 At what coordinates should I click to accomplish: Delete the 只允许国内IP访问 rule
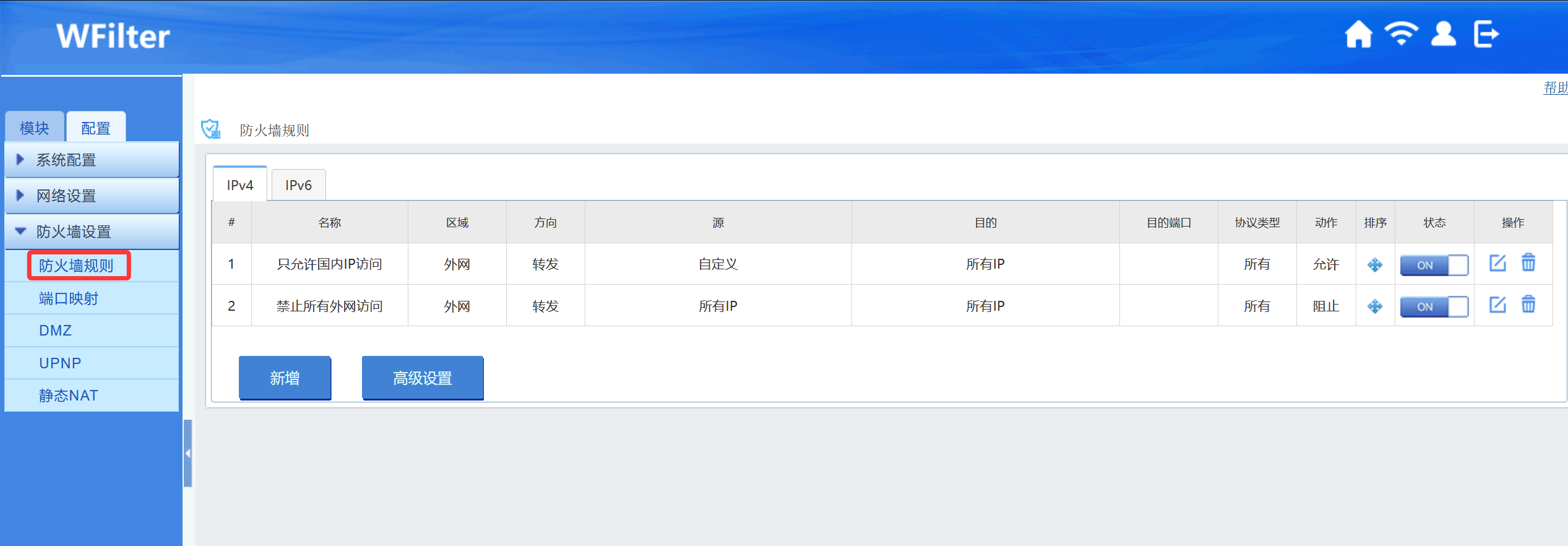point(1528,263)
